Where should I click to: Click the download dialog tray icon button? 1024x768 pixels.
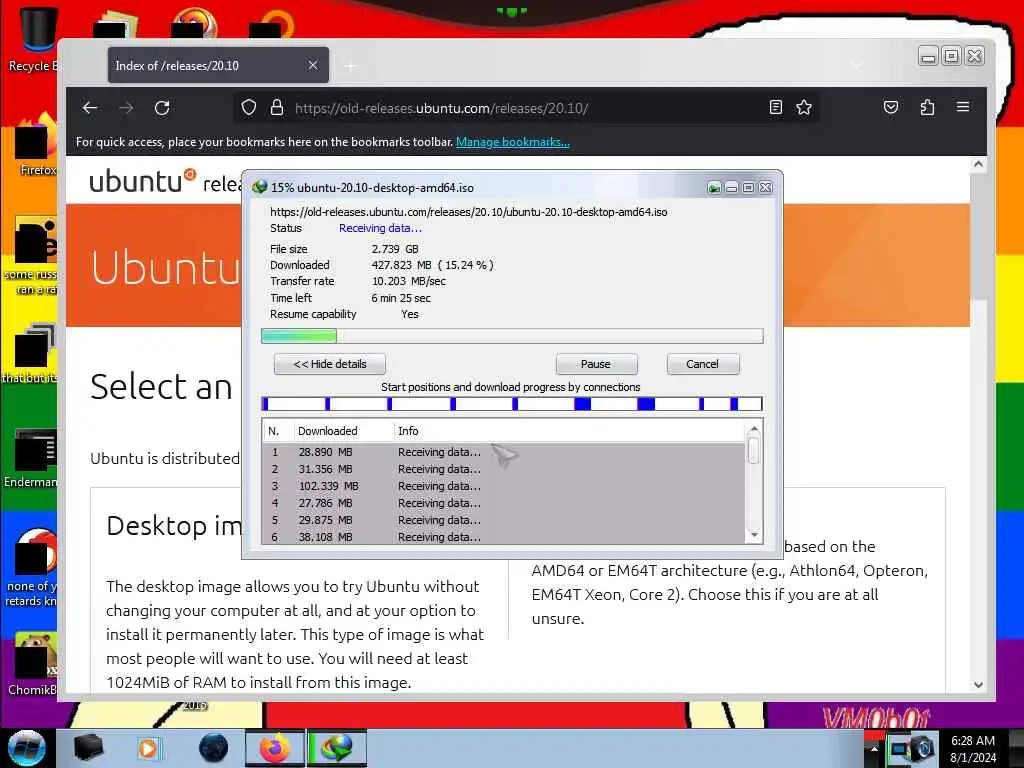click(714, 188)
